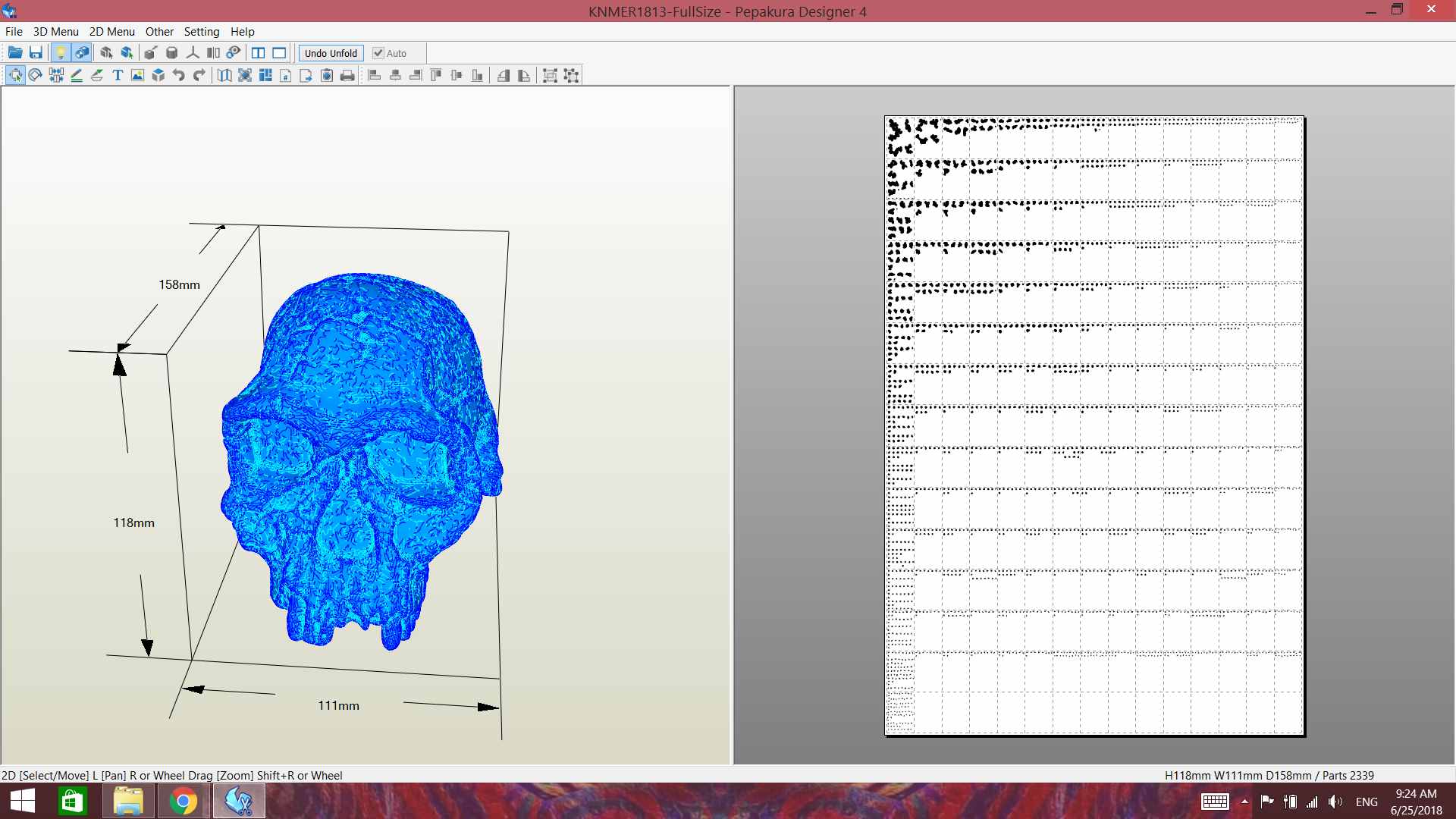Switch to split 3D and 2D window layout

tap(259, 53)
